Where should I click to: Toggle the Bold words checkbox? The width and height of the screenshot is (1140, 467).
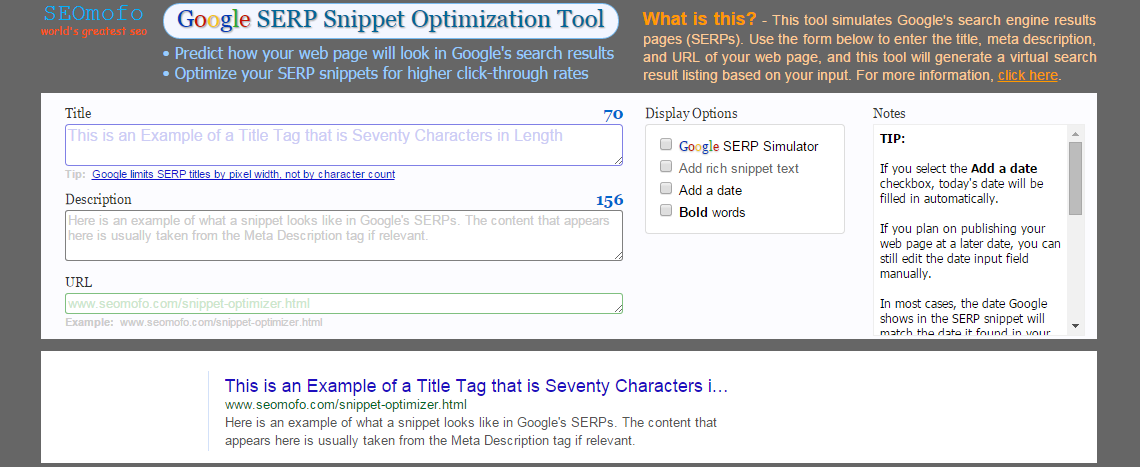point(666,210)
